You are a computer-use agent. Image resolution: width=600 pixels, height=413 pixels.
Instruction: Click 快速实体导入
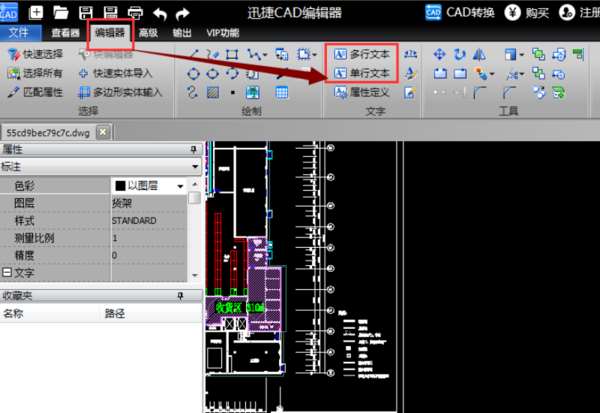point(115,73)
